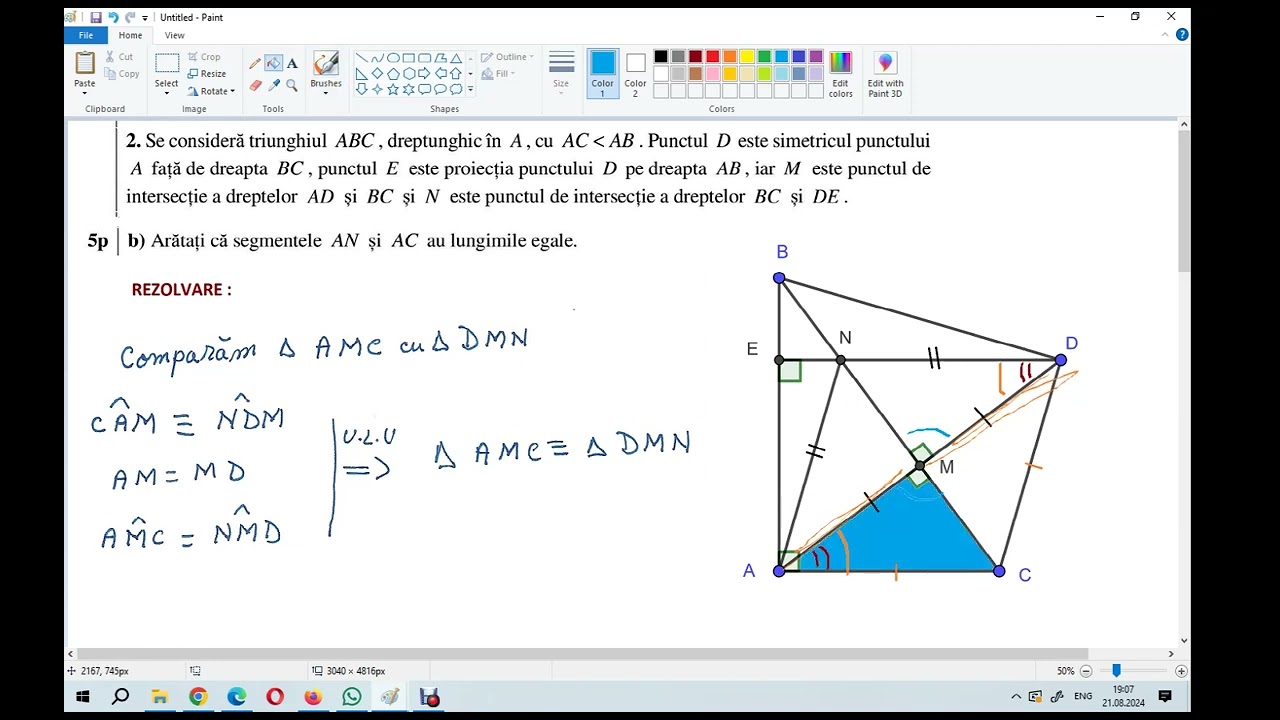Open the File menu
The height and width of the screenshot is (720, 1280).
86,35
